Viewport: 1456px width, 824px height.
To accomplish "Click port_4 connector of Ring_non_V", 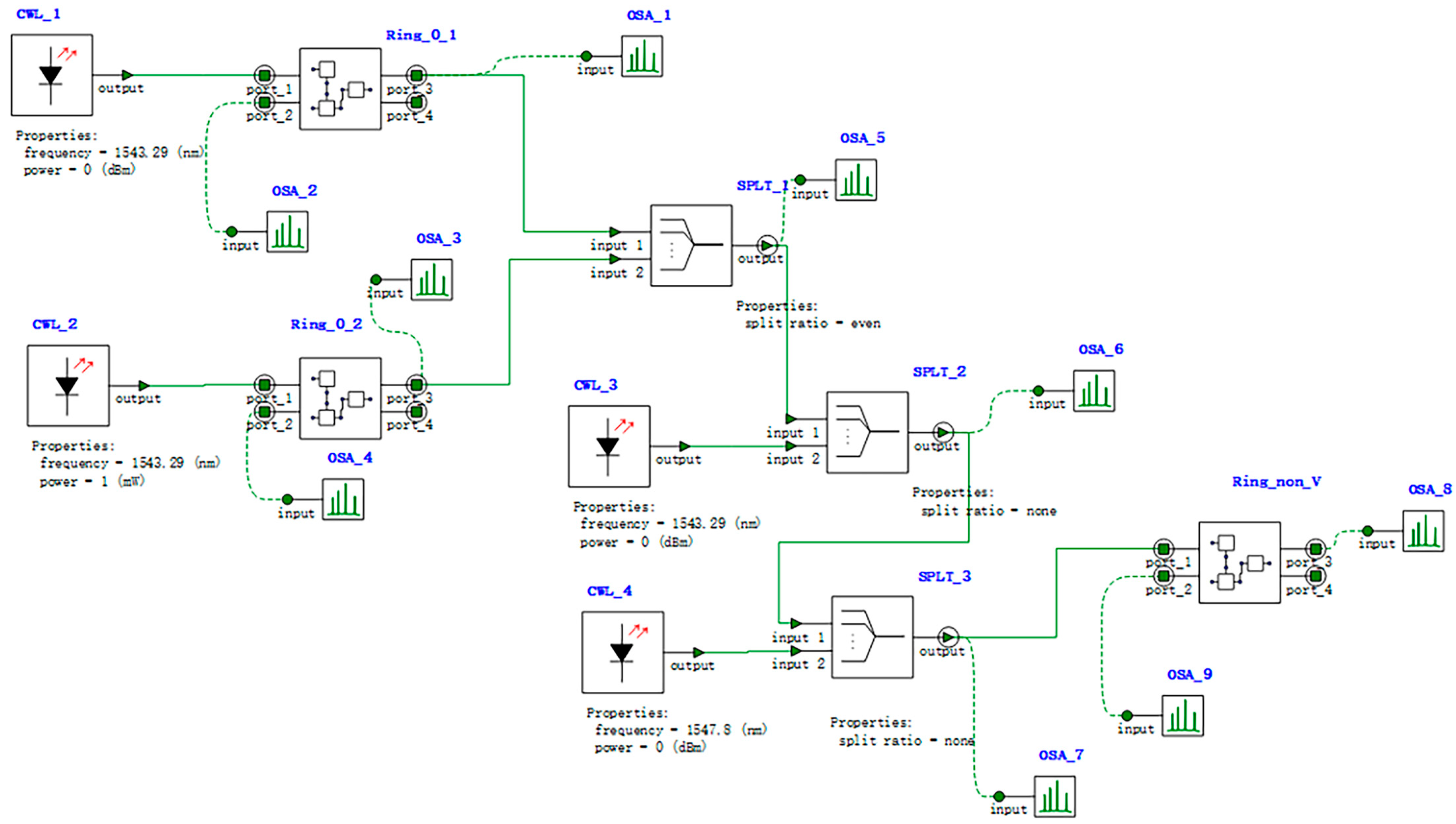I will [x=1316, y=576].
